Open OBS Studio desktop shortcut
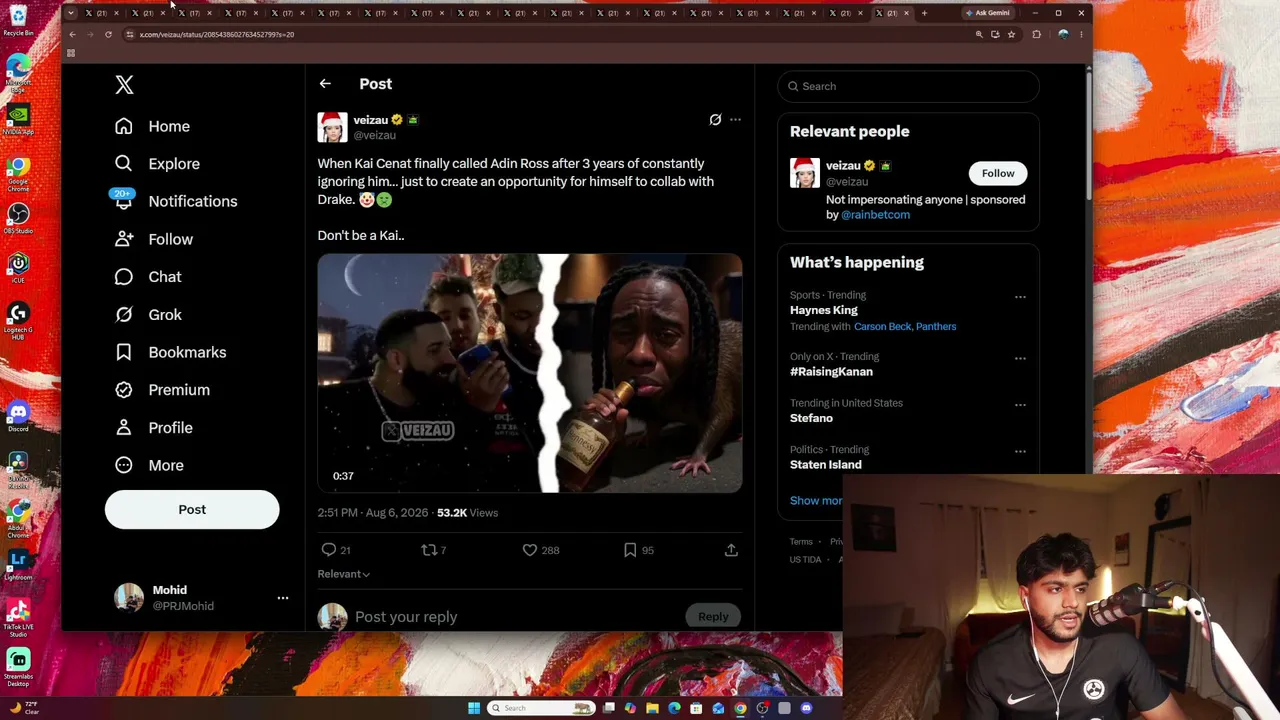 (x=18, y=218)
